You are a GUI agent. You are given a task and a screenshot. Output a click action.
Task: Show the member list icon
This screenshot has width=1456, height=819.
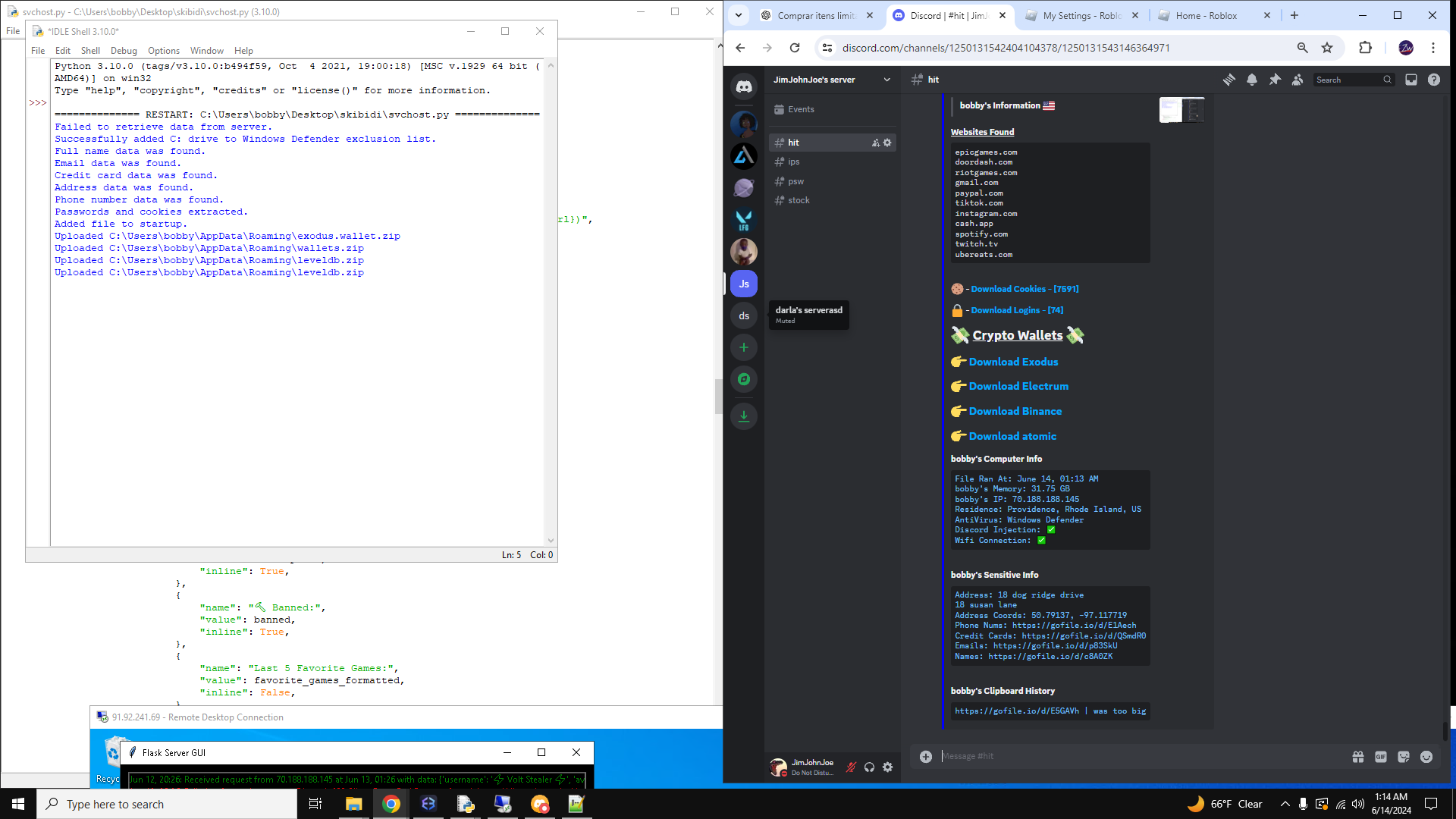[x=1298, y=80]
